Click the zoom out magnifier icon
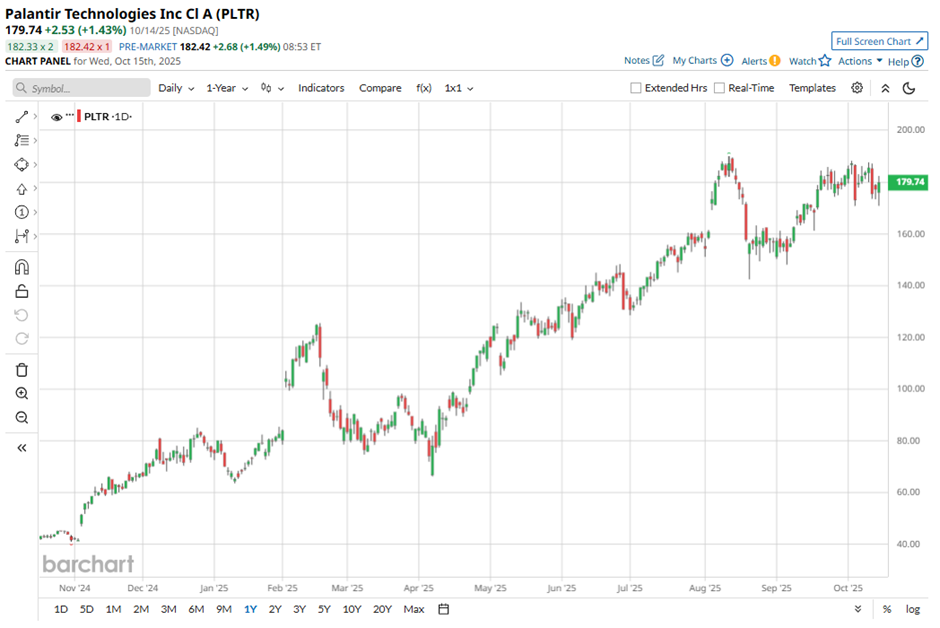The height and width of the screenshot is (628, 940). [x=21, y=418]
